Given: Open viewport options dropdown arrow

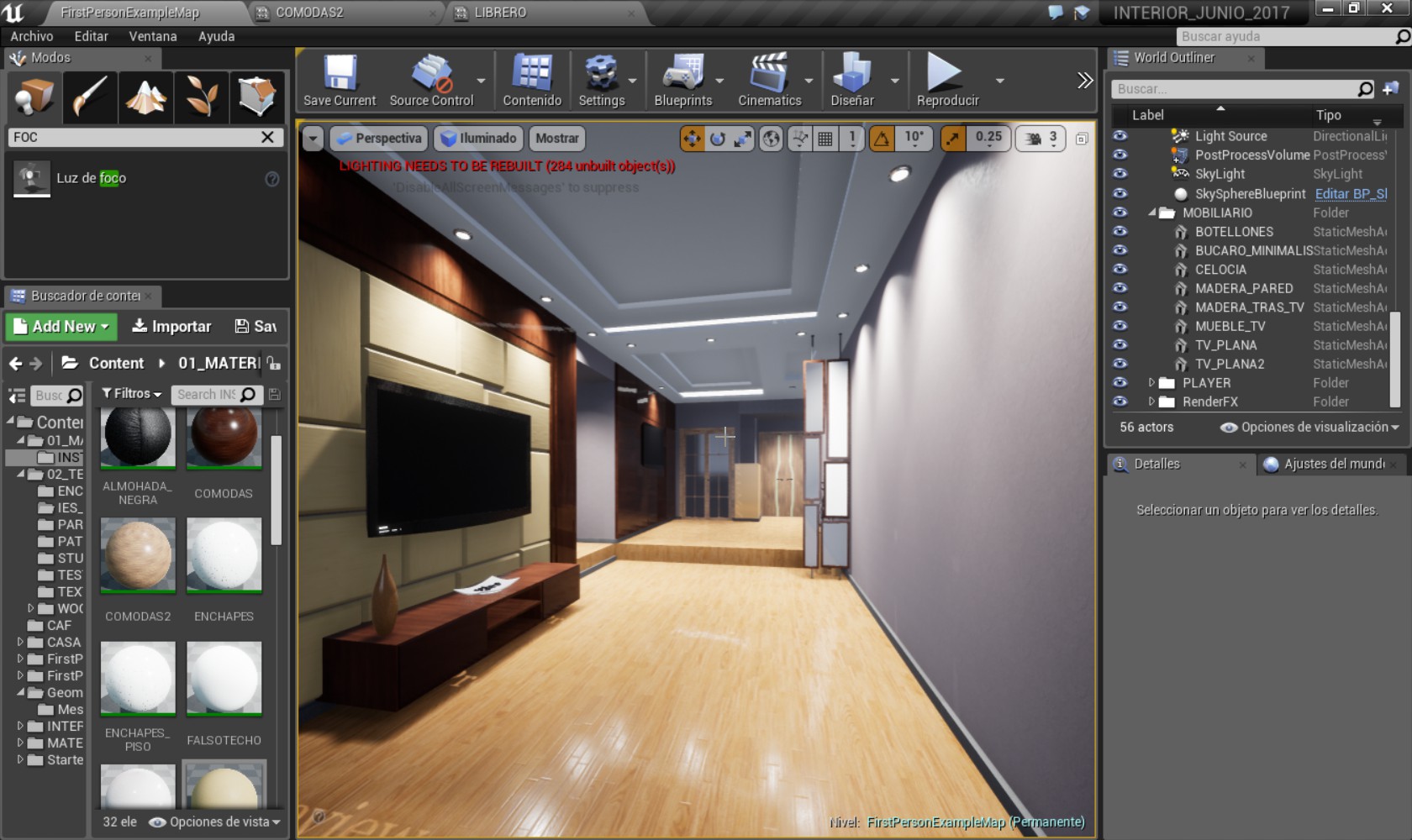Looking at the screenshot, I should pos(313,139).
